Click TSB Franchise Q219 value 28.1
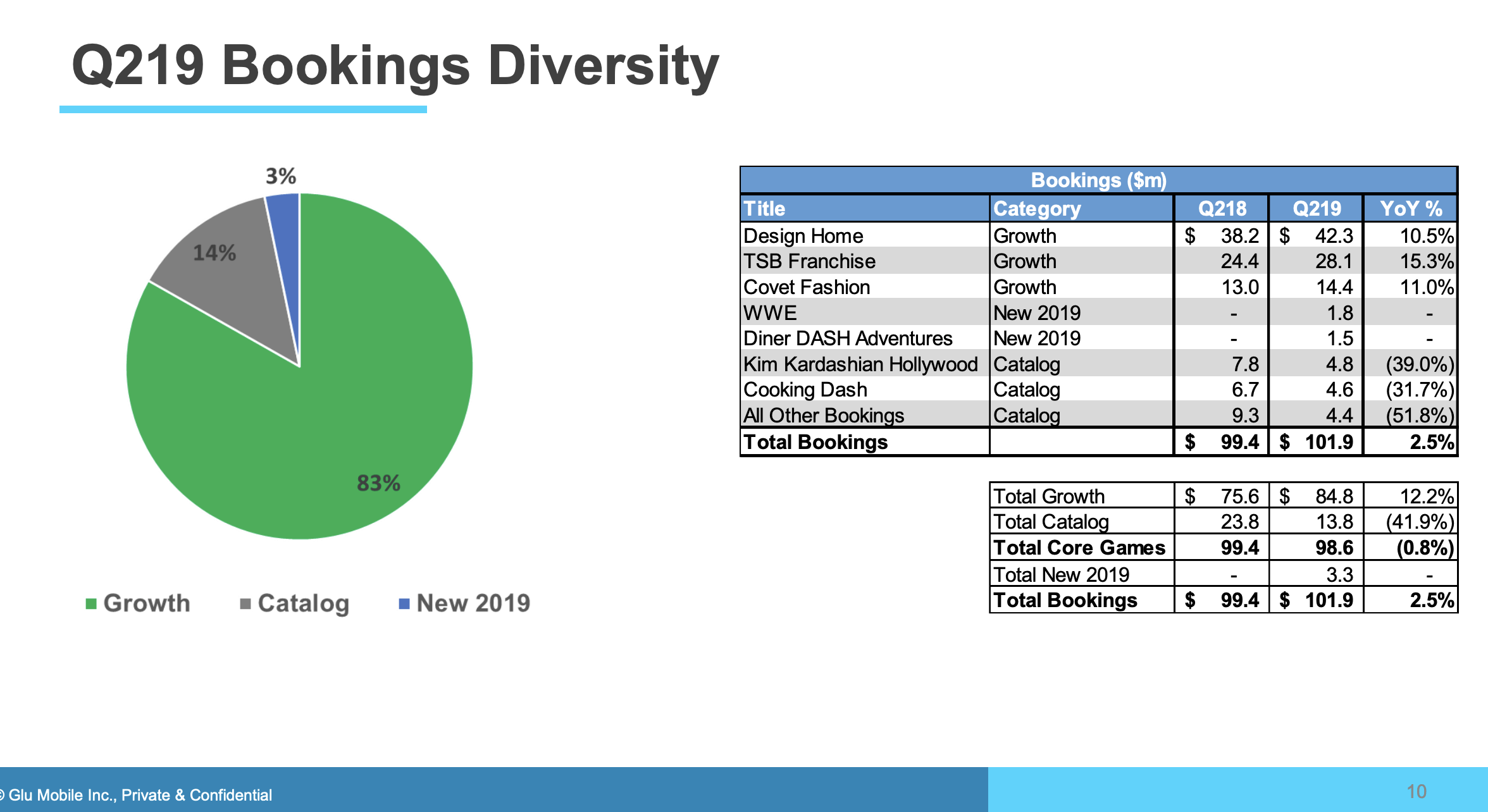The height and width of the screenshot is (812, 1488). tap(1334, 261)
